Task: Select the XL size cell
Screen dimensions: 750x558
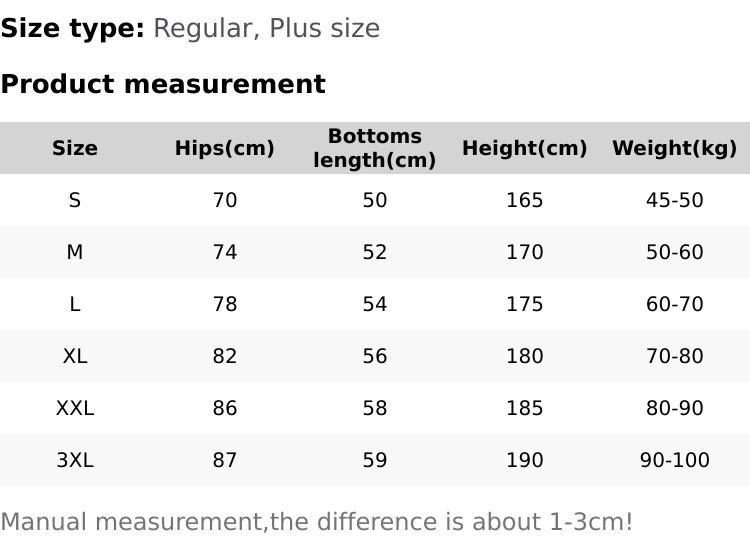Action: (75, 357)
